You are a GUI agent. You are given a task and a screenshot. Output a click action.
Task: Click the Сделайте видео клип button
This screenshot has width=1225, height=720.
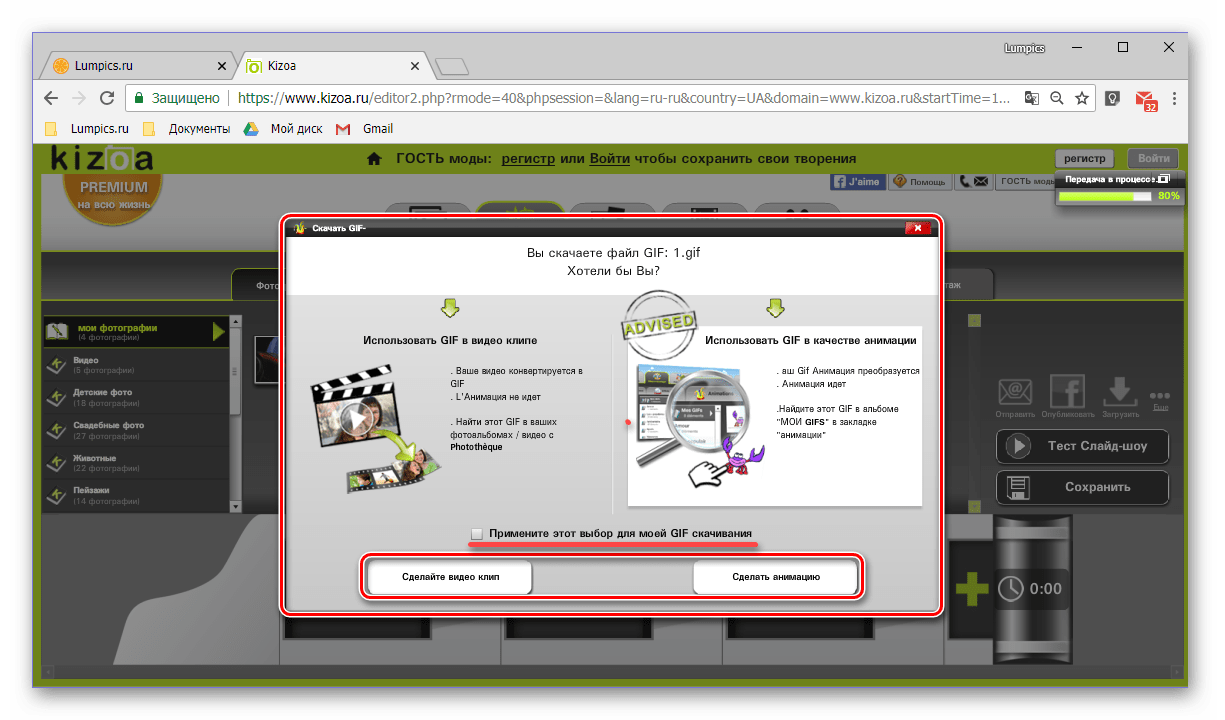point(450,578)
